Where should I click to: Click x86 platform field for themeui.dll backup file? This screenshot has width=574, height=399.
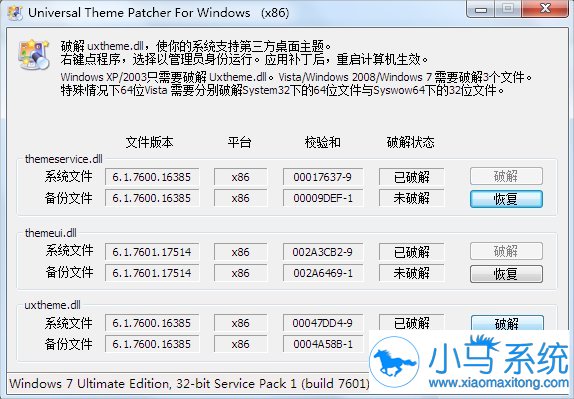point(241,273)
